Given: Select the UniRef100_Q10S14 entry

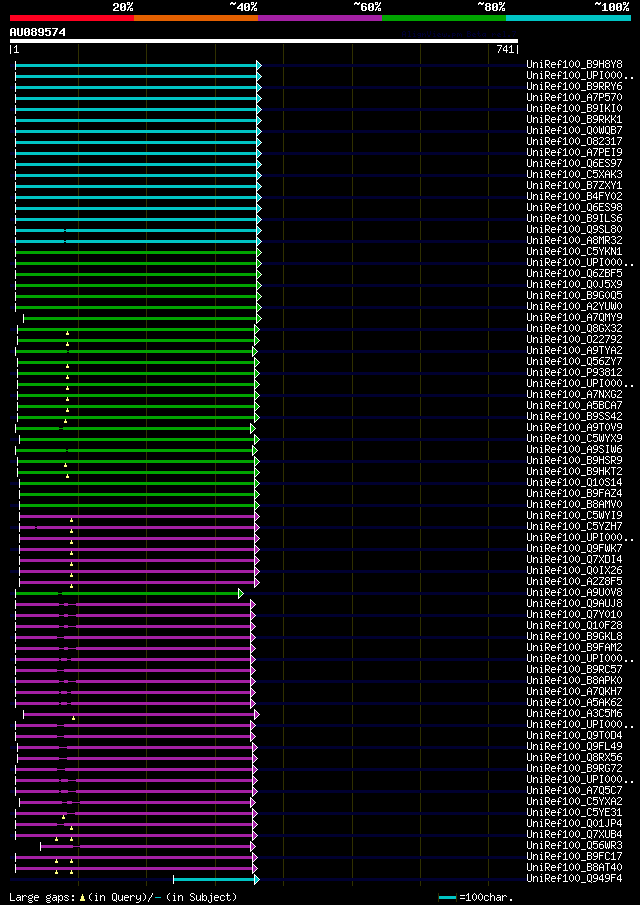Looking at the screenshot, I should tap(574, 482).
